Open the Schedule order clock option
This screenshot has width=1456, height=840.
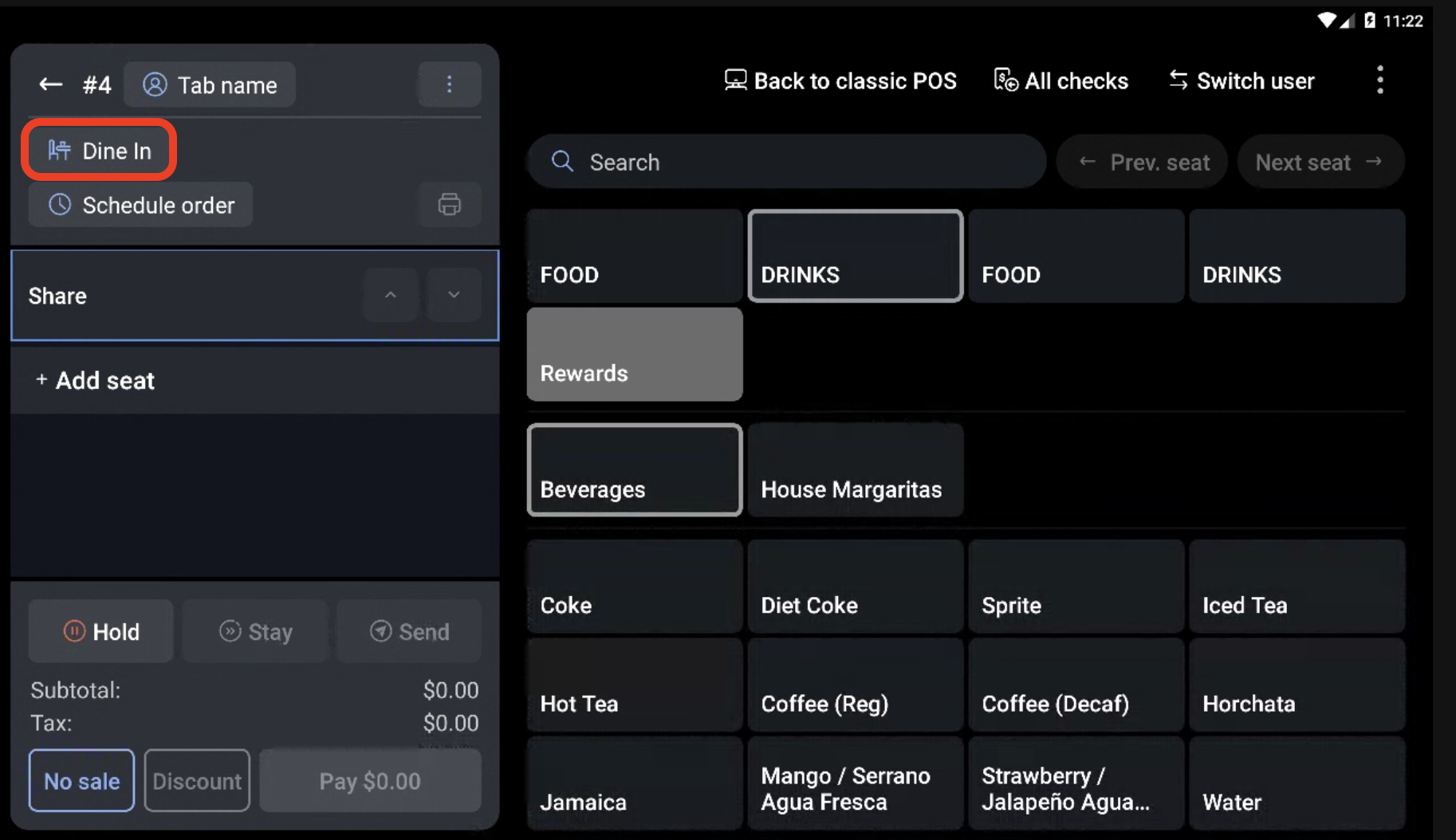[x=61, y=205]
